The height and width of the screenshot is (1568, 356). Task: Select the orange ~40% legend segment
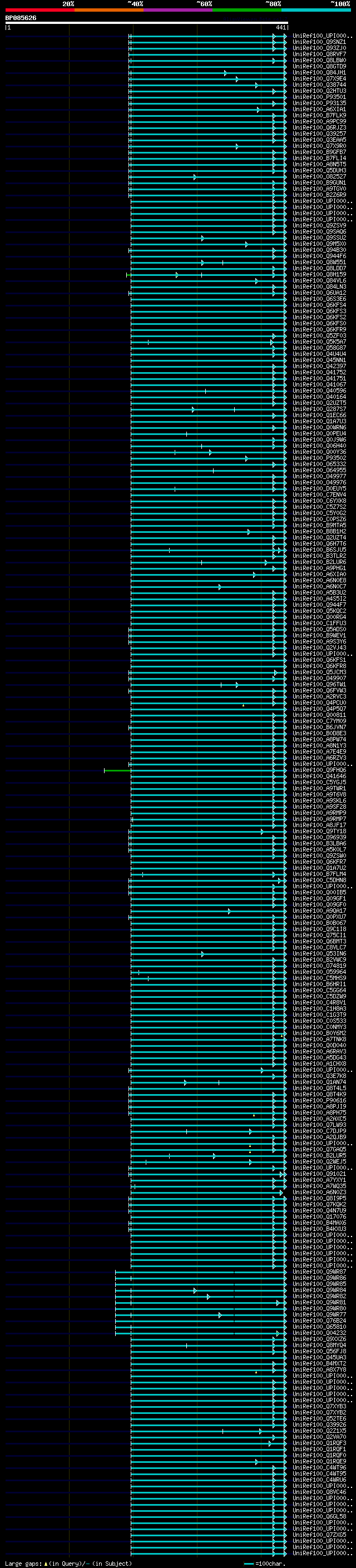[x=109, y=10]
